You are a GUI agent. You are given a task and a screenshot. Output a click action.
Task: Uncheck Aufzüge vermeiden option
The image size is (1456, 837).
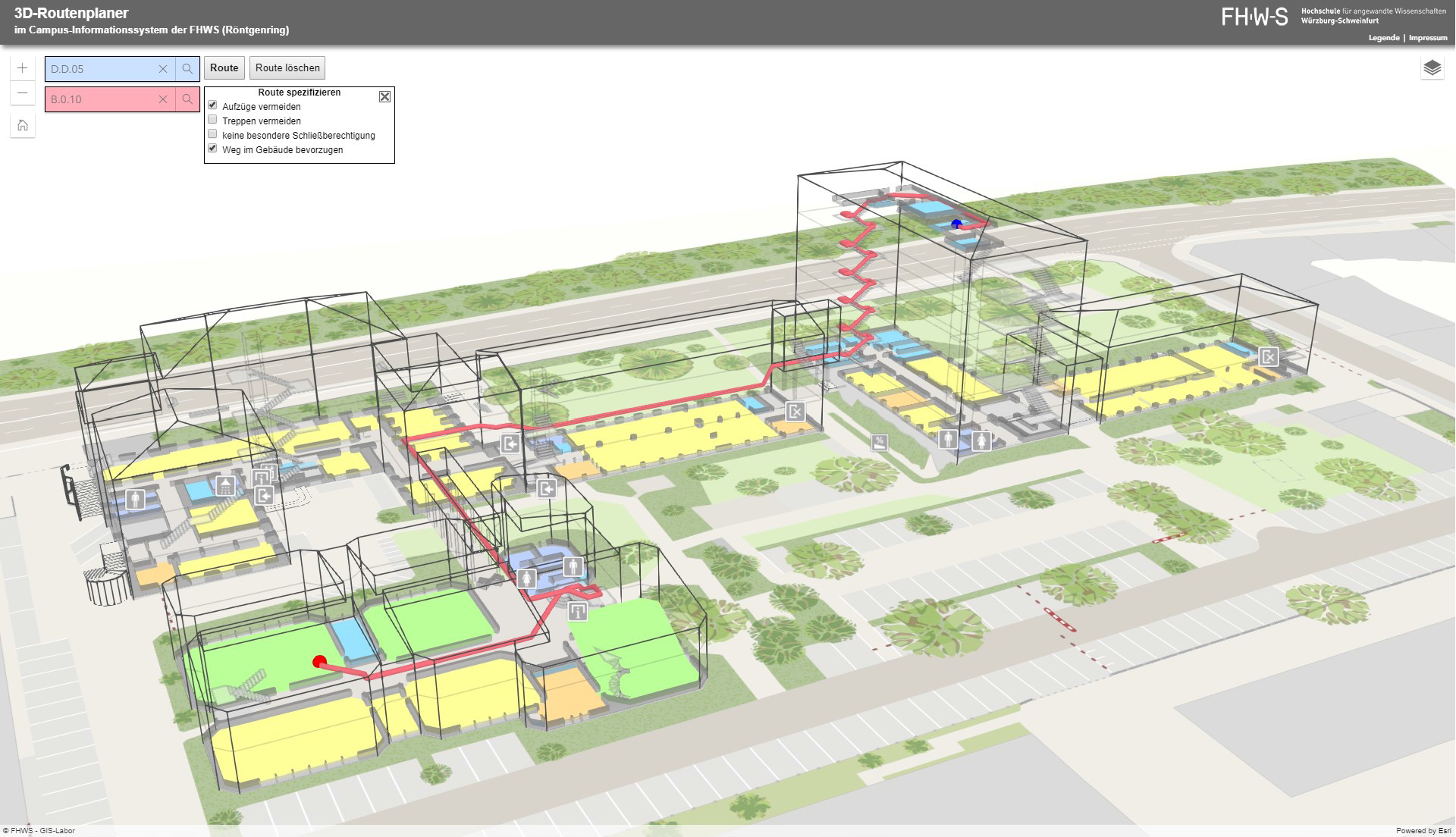click(x=213, y=105)
